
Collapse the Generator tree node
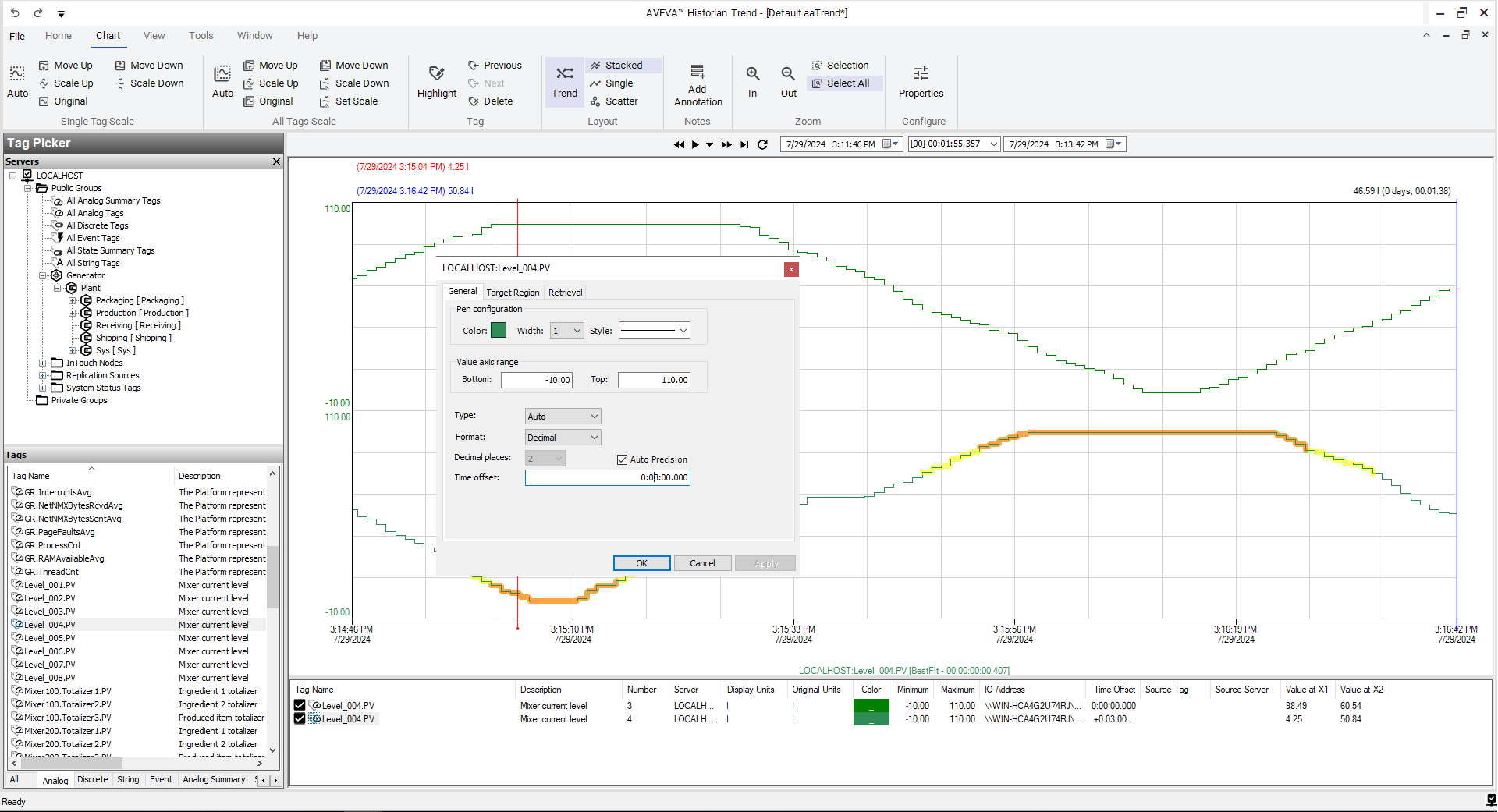point(43,275)
